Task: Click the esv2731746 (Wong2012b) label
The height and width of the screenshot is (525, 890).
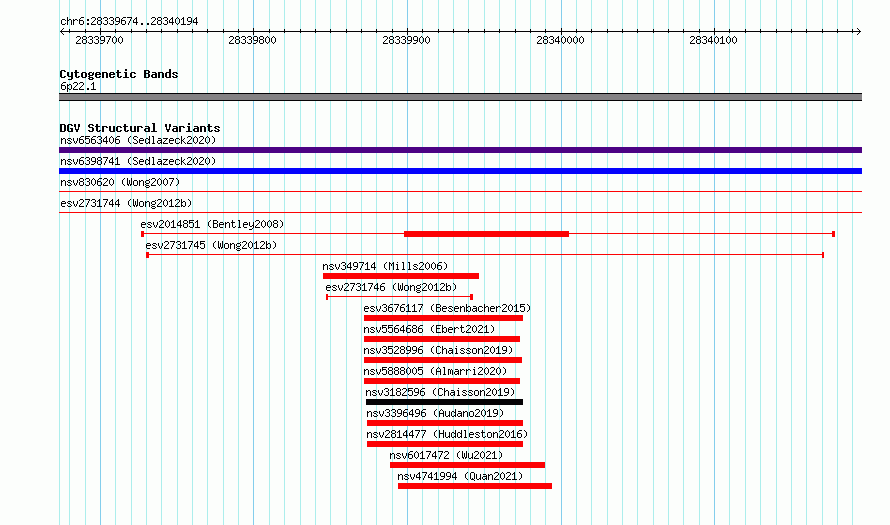Action: click(391, 287)
